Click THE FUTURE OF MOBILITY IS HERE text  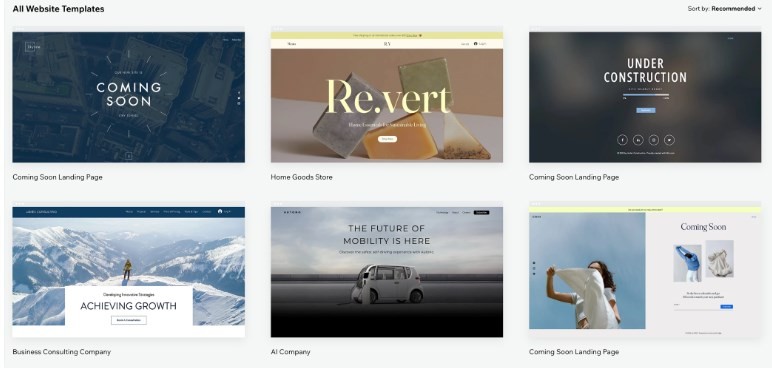387,234
